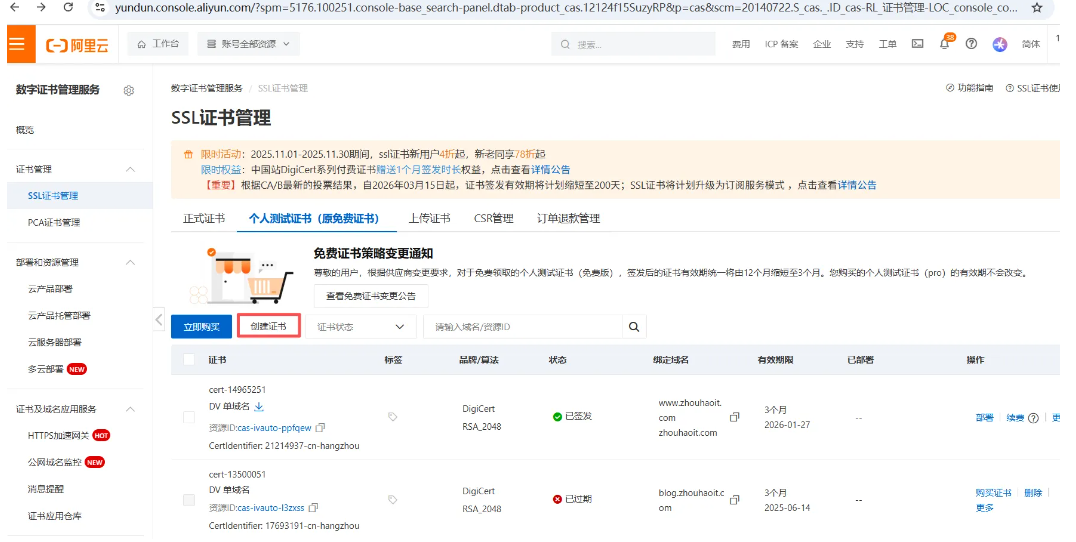Screen dimensions: 1076x542
Task: Click the 创建证书 button
Action: click(x=268, y=327)
